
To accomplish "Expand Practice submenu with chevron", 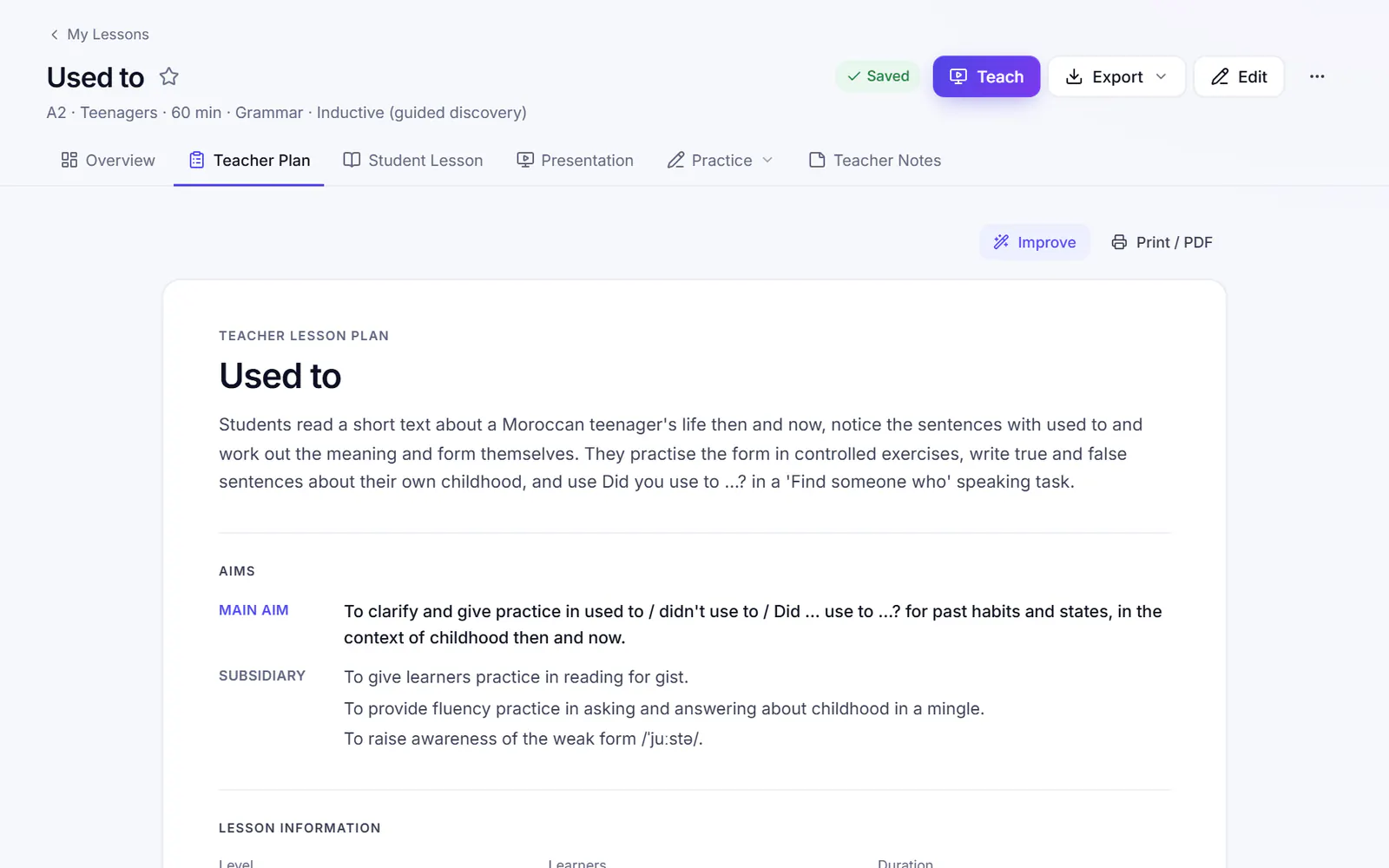I will 767,160.
